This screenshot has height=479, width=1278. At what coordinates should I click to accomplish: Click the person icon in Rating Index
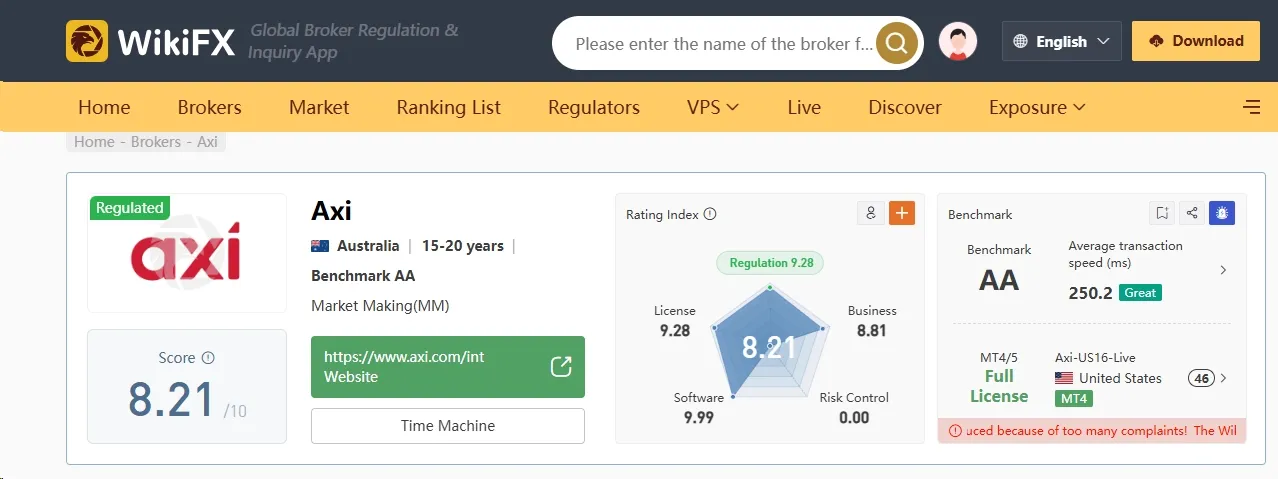click(x=871, y=213)
